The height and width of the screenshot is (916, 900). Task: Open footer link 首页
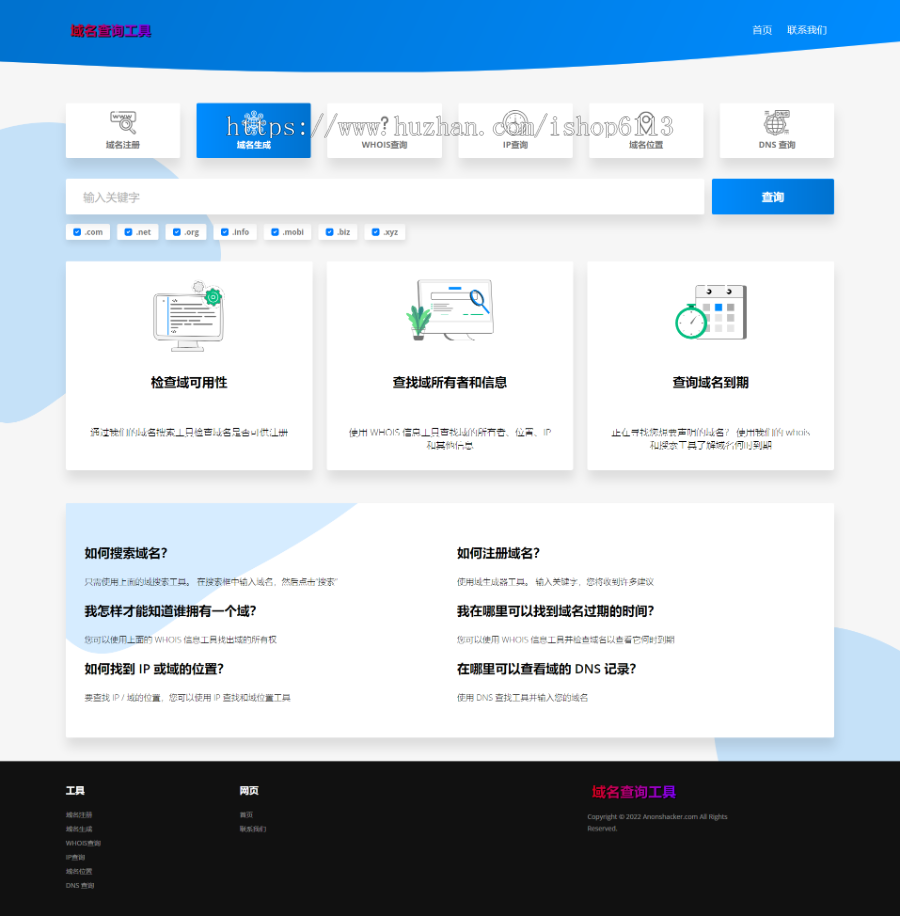246,815
